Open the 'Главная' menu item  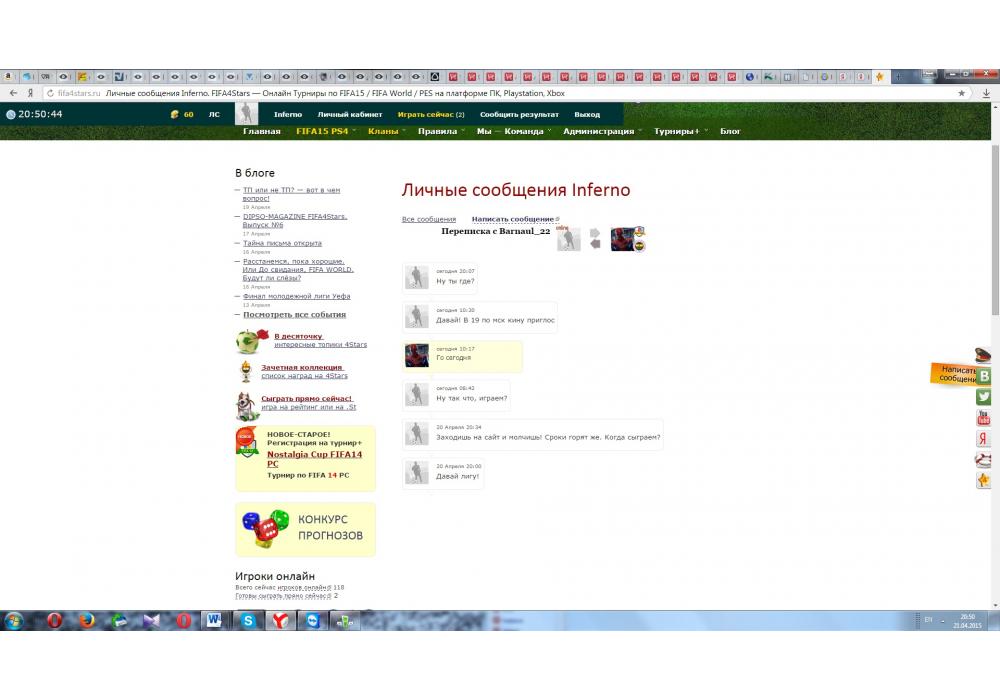pyautogui.click(x=261, y=131)
